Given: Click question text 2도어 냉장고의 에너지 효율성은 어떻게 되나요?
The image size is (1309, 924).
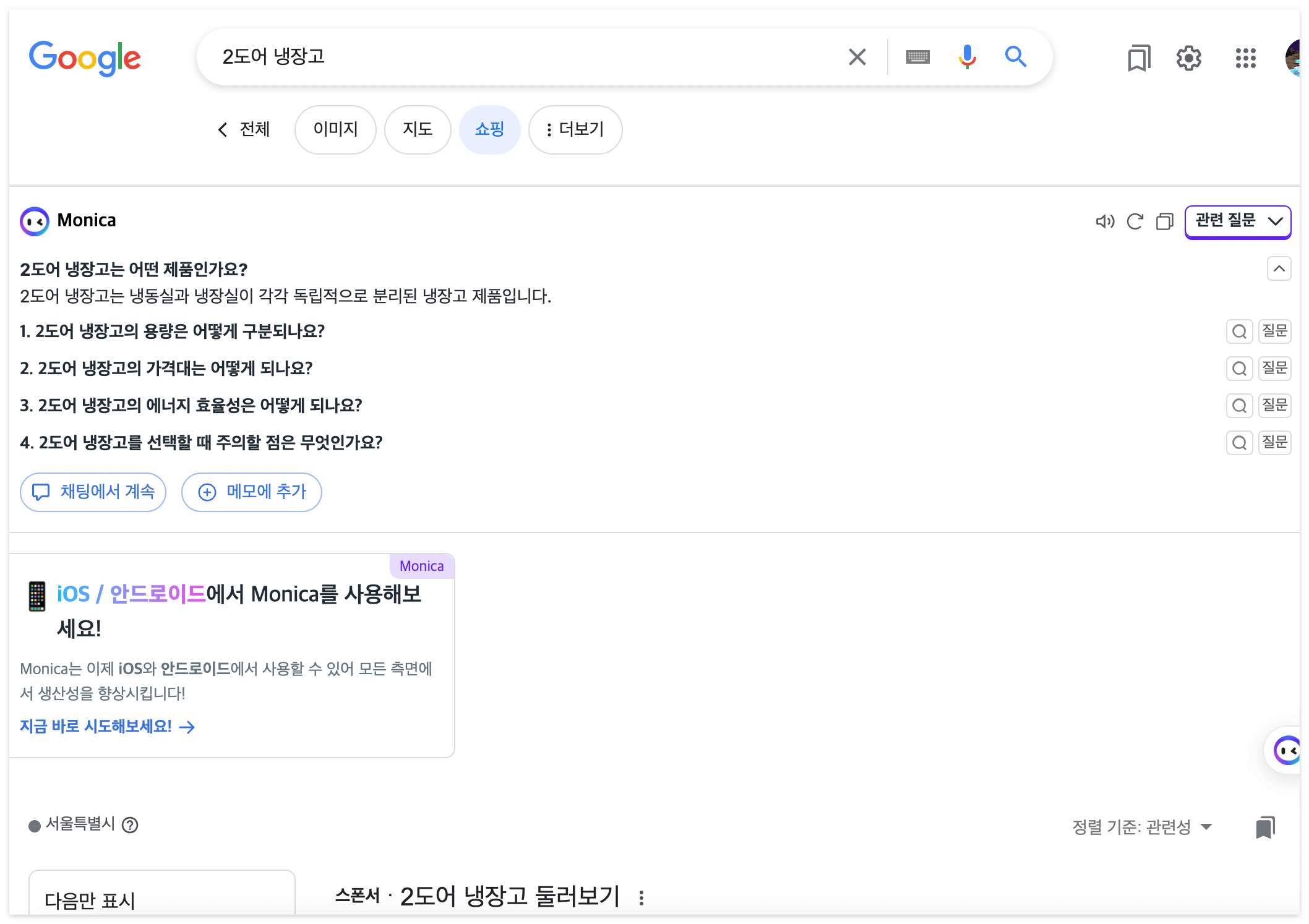Looking at the screenshot, I should (200, 406).
